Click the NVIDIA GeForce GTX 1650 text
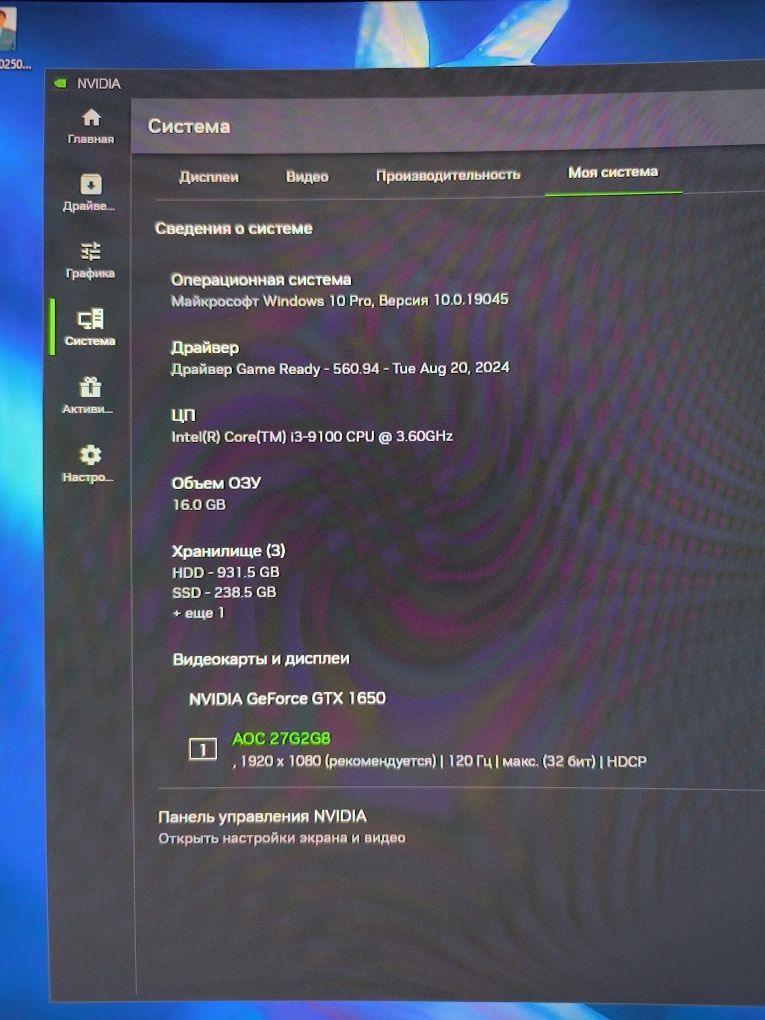This screenshot has width=765, height=1020. pyautogui.click(x=287, y=699)
